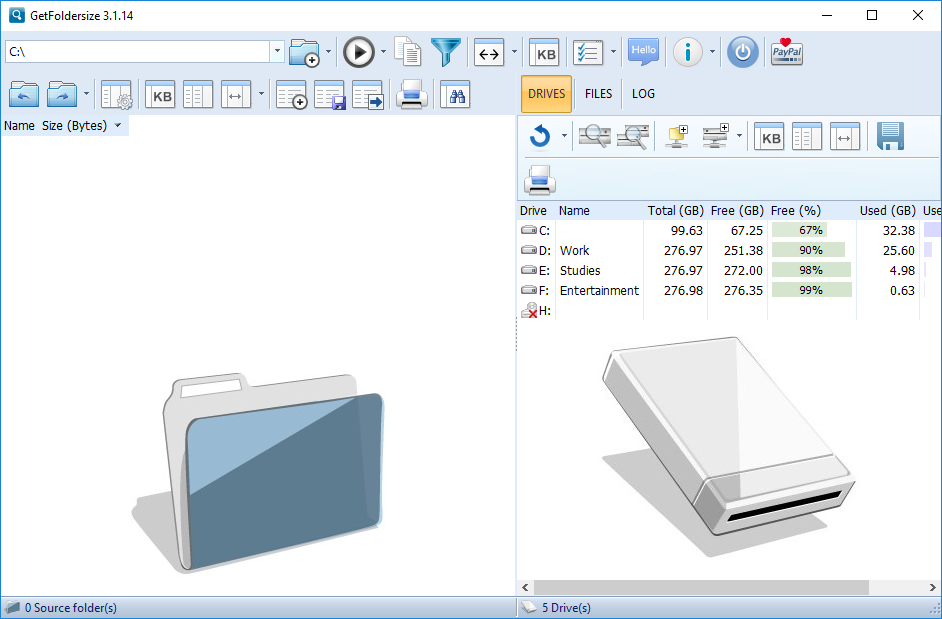The image size is (942, 619).
Task: Open the binoculars search icon
Action: 455,95
